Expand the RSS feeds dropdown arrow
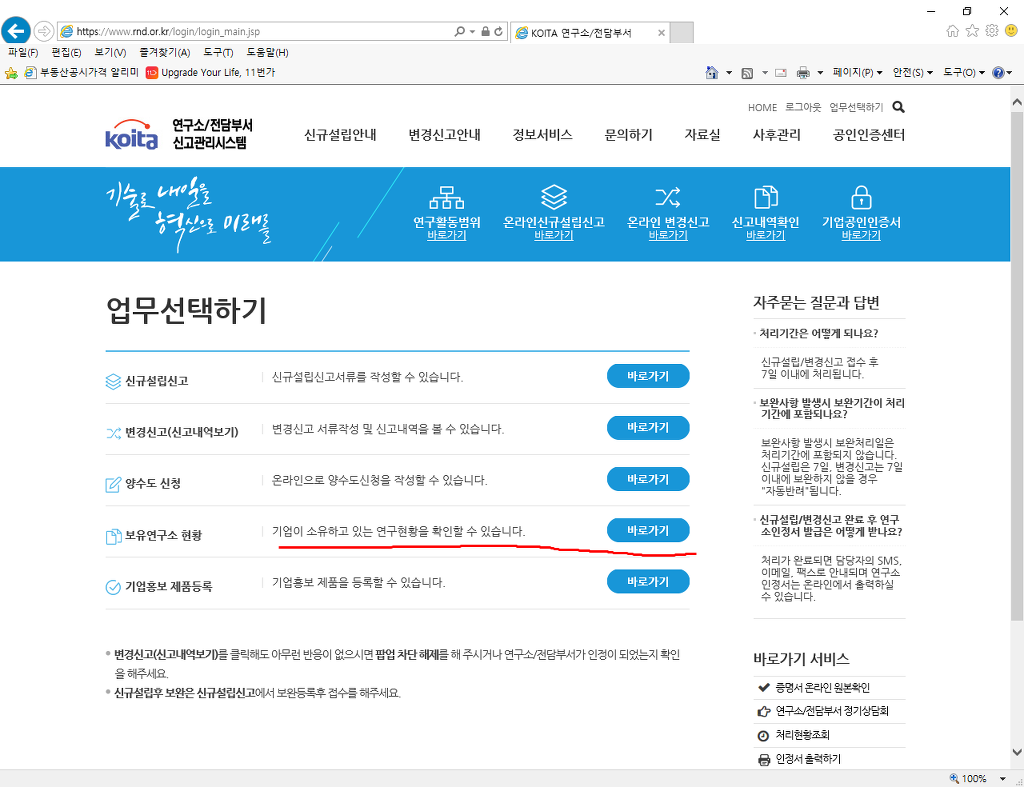1024x787 pixels. (765, 72)
